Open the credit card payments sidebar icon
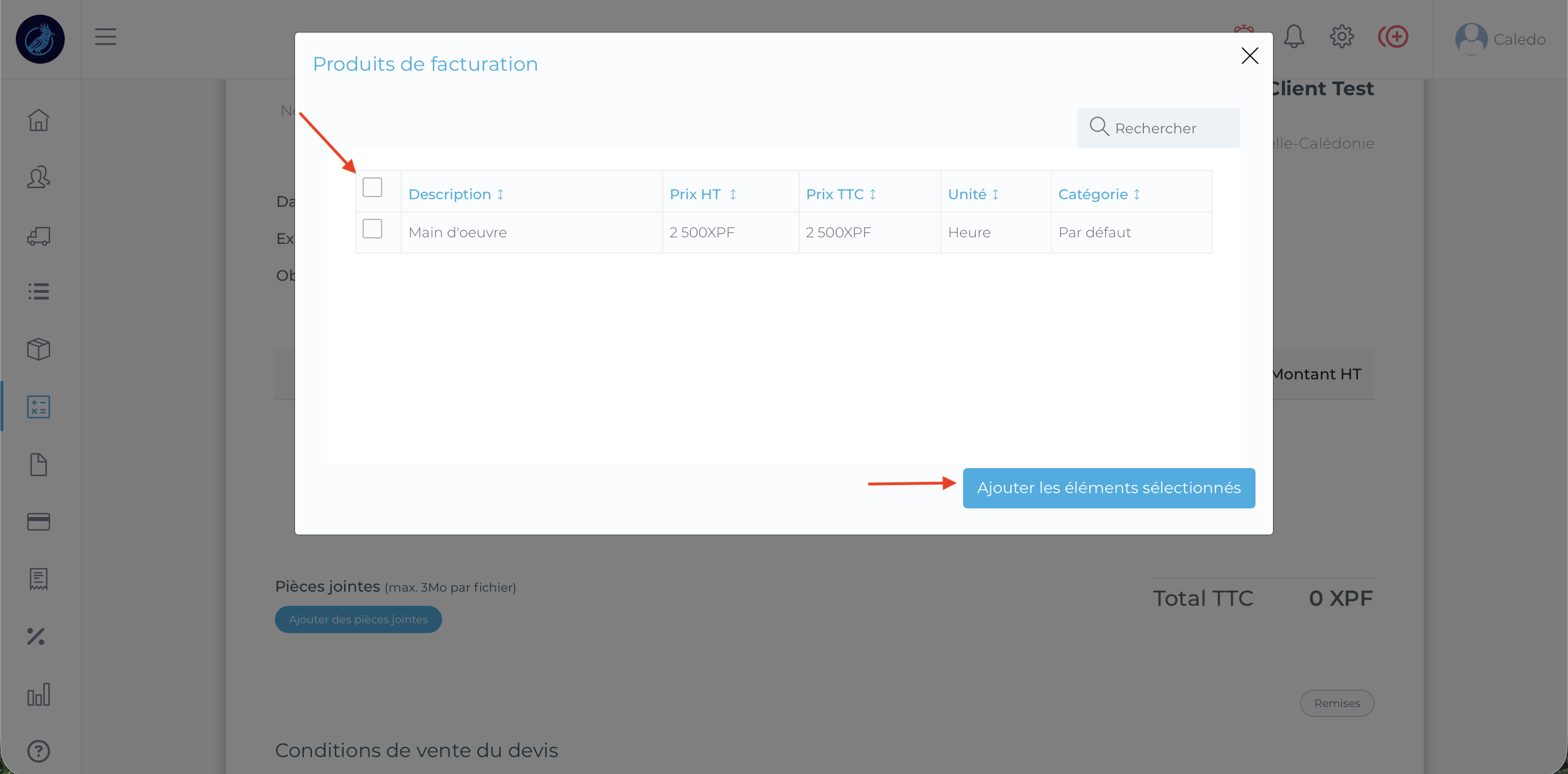 (38, 522)
